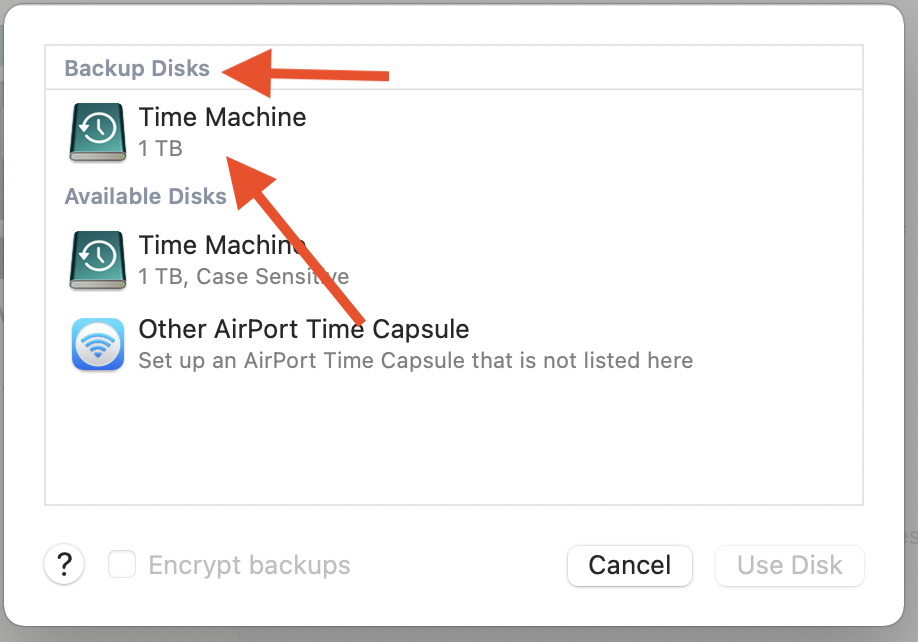Click the Time Machine disk icon under Backup Disks
Screen dimensions: 918x642
(97, 133)
